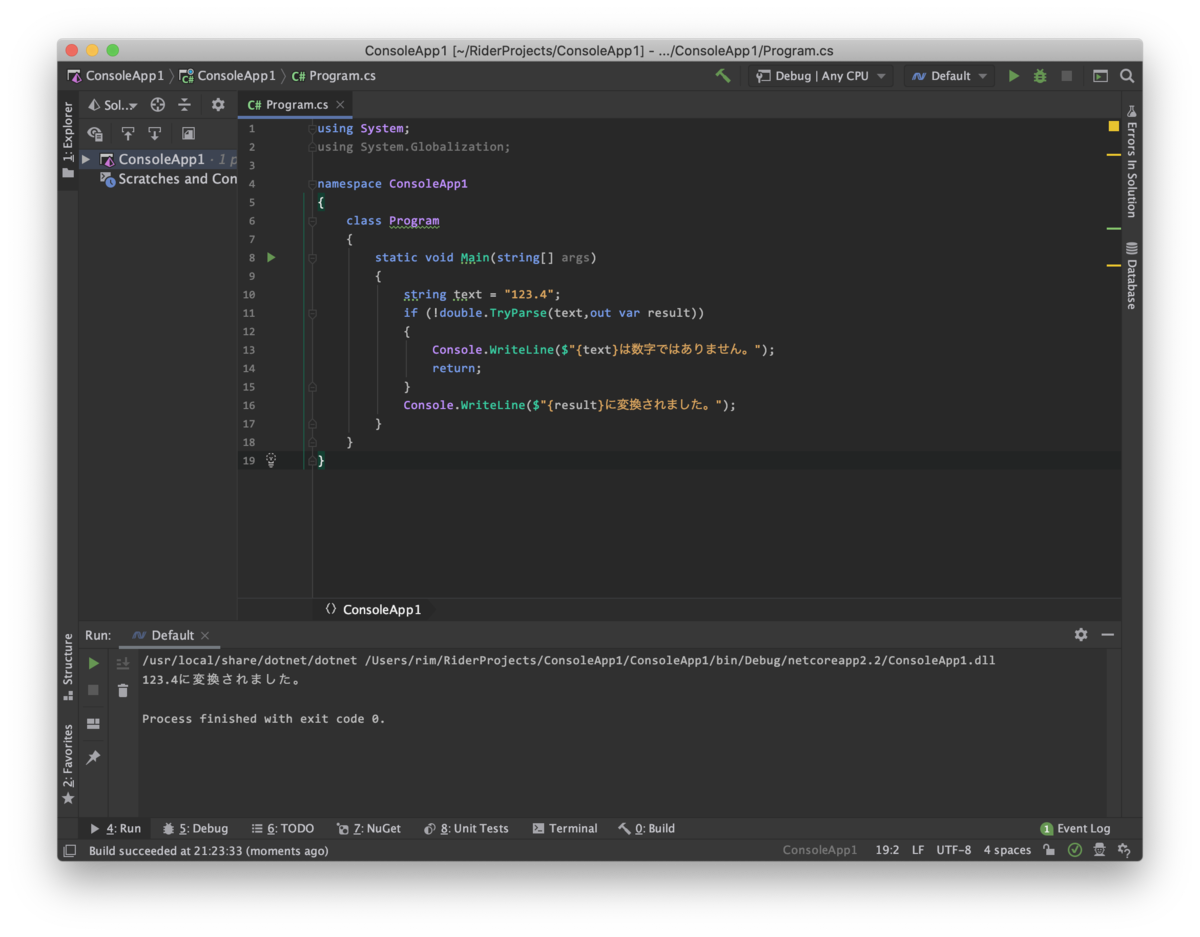The width and height of the screenshot is (1200, 937).
Task: Open the 7: NuGet tool window tab
Action: pos(369,828)
